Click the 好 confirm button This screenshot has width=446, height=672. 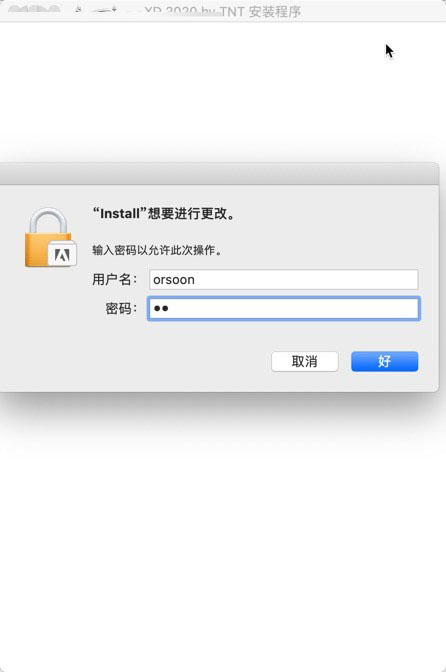tap(384, 361)
